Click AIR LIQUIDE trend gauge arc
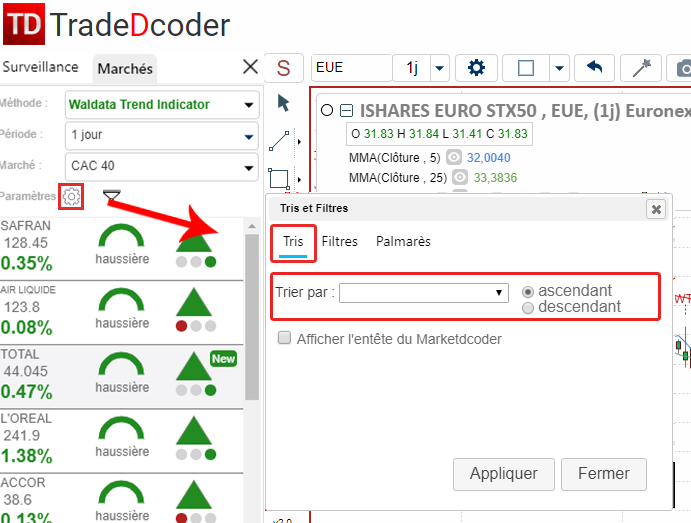The image size is (691, 523). point(122,299)
